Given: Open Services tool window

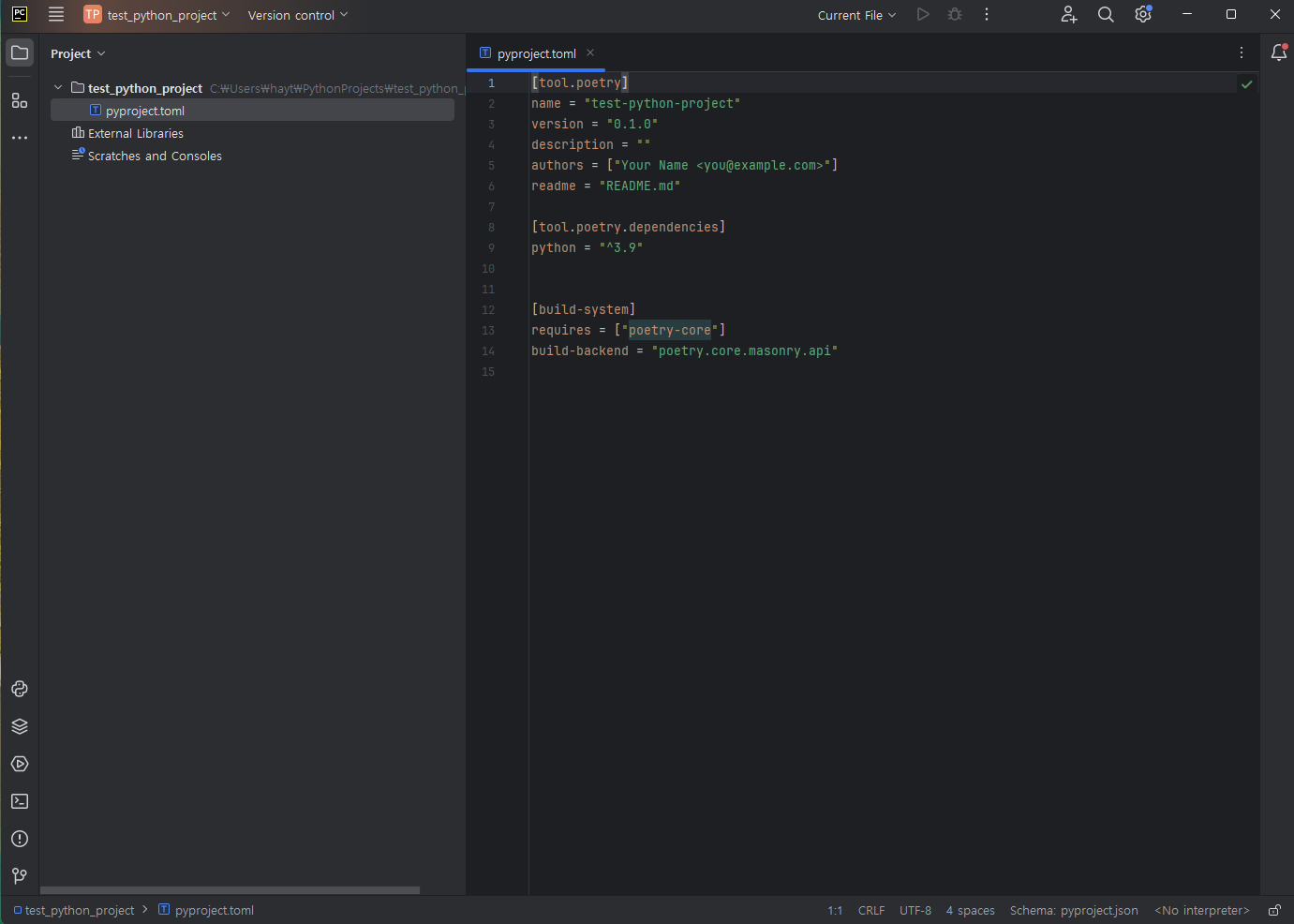Looking at the screenshot, I should coord(20,764).
